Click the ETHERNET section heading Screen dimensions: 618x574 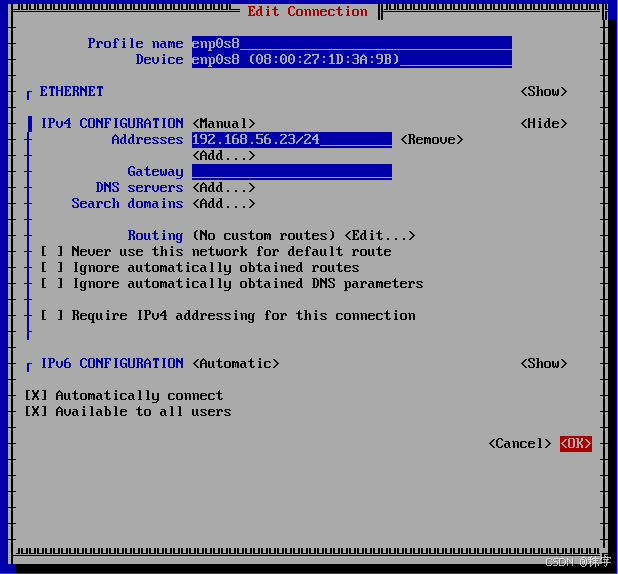pyautogui.click(x=71, y=91)
